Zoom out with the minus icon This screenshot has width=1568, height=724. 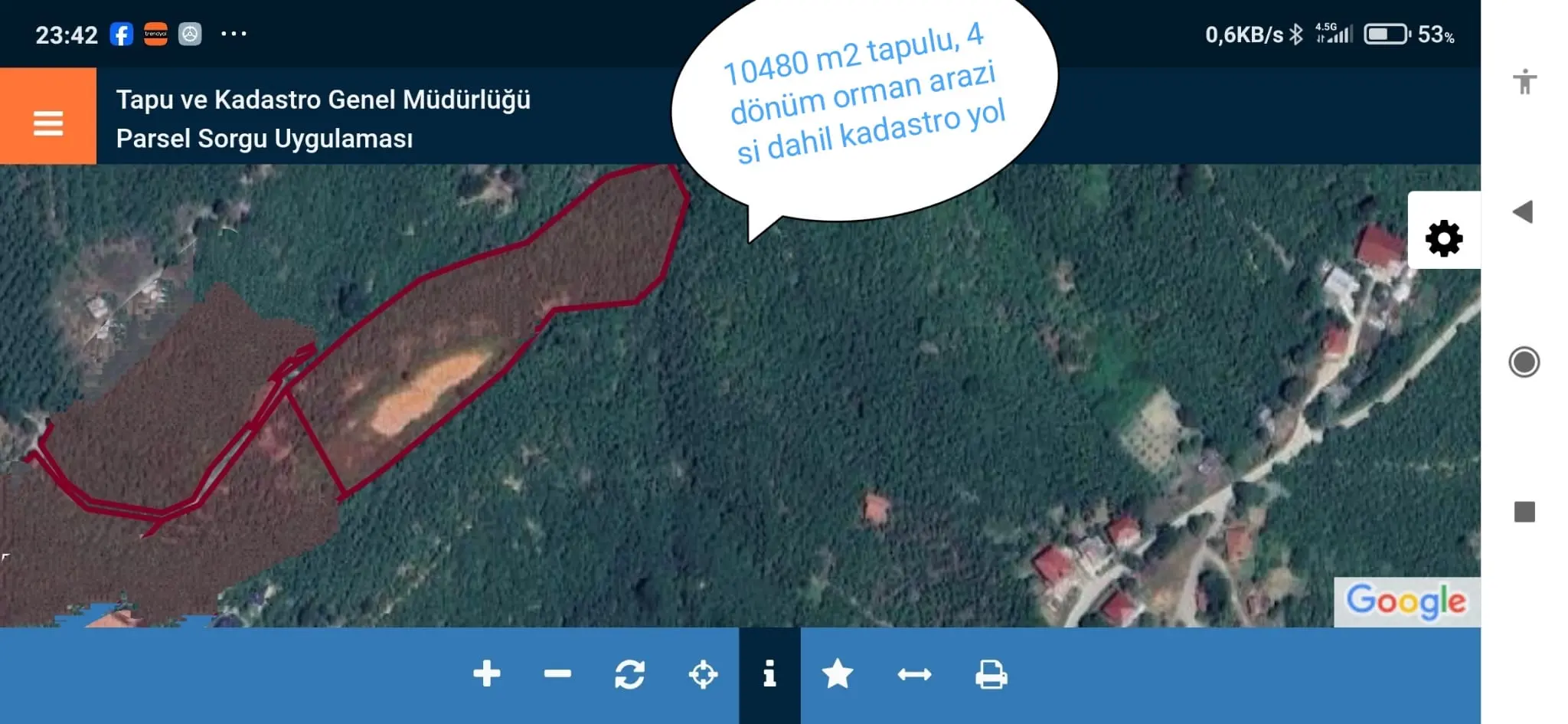tap(557, 674)
